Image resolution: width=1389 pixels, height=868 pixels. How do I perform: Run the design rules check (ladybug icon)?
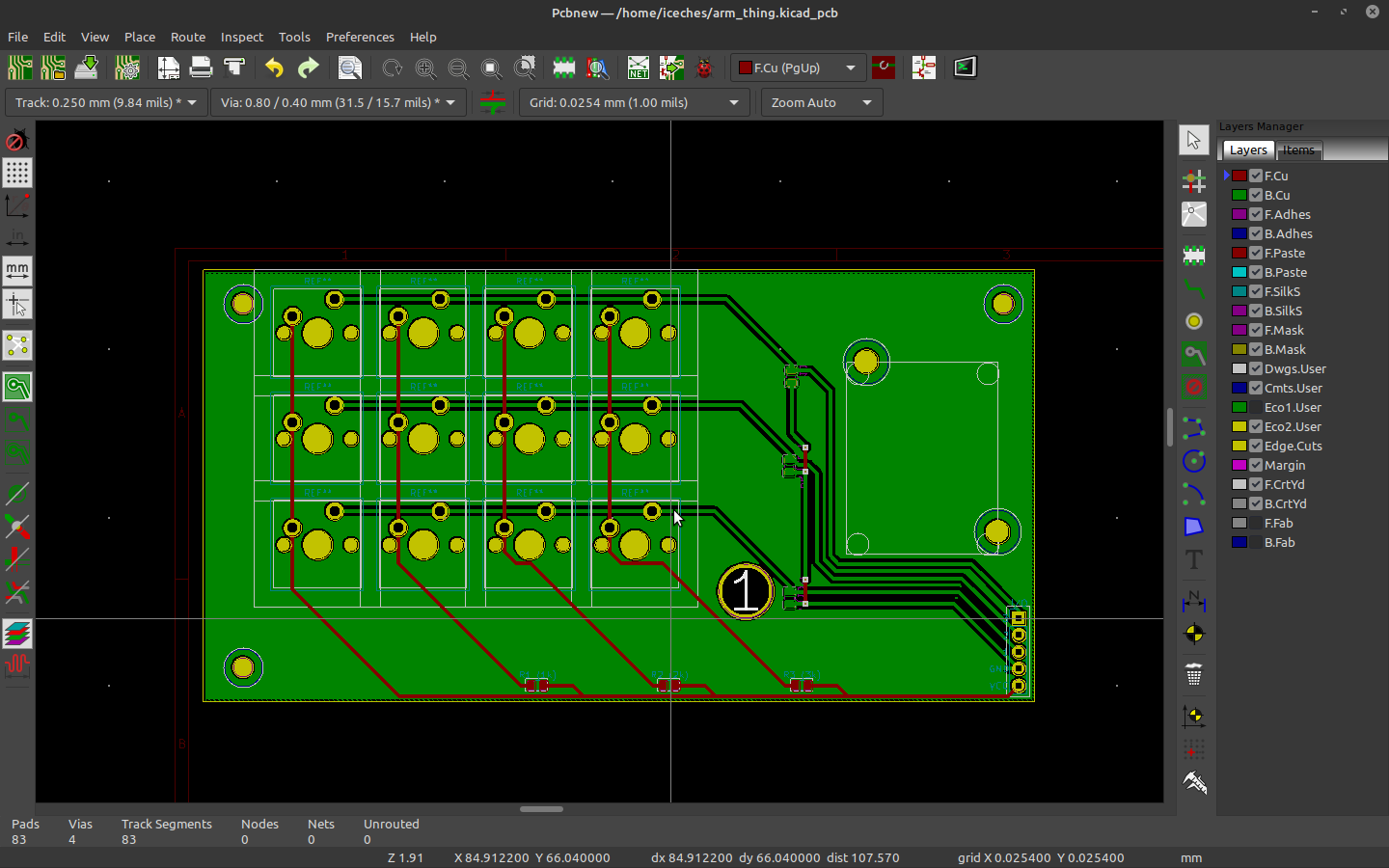[705, 68]
